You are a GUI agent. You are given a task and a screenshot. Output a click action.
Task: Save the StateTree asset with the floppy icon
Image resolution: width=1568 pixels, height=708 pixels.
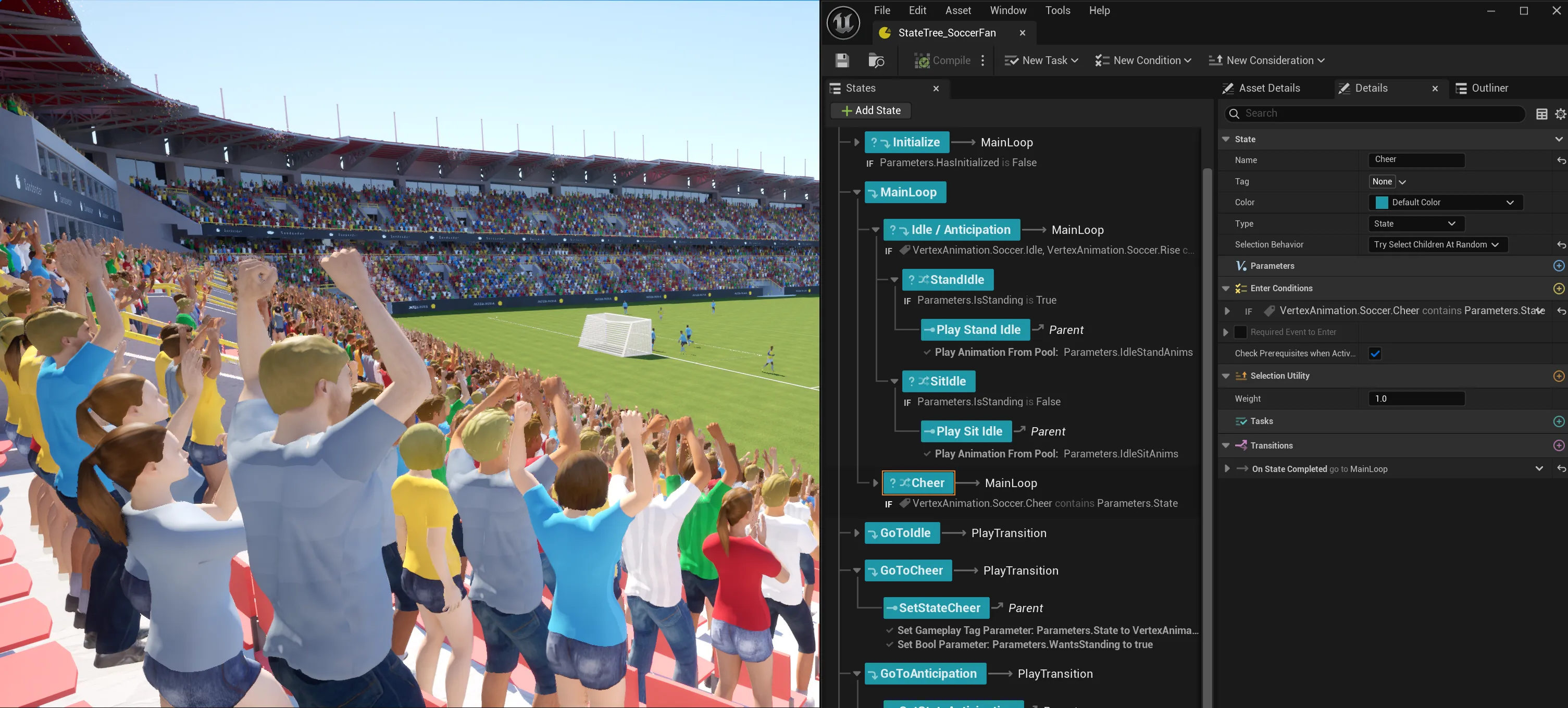pos(842,60)
